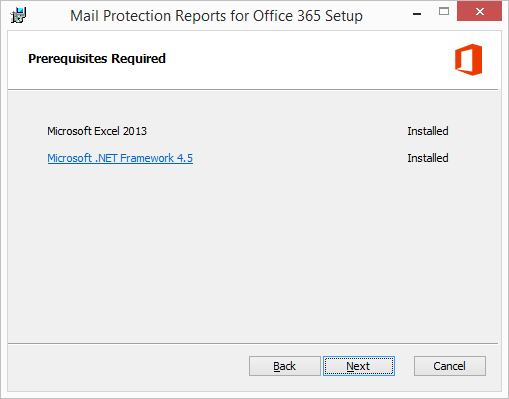Image resolution: width=509 pixels, height=399 pixels.
Task: Click the gap between Next and Cancel
Action: pos(404,366)
